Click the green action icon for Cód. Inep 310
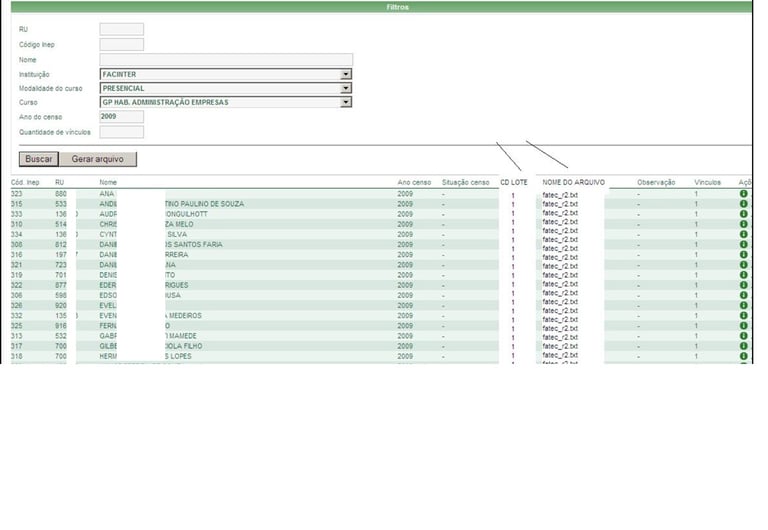Viewport: 768px width, 530px height. coord(744,224)
